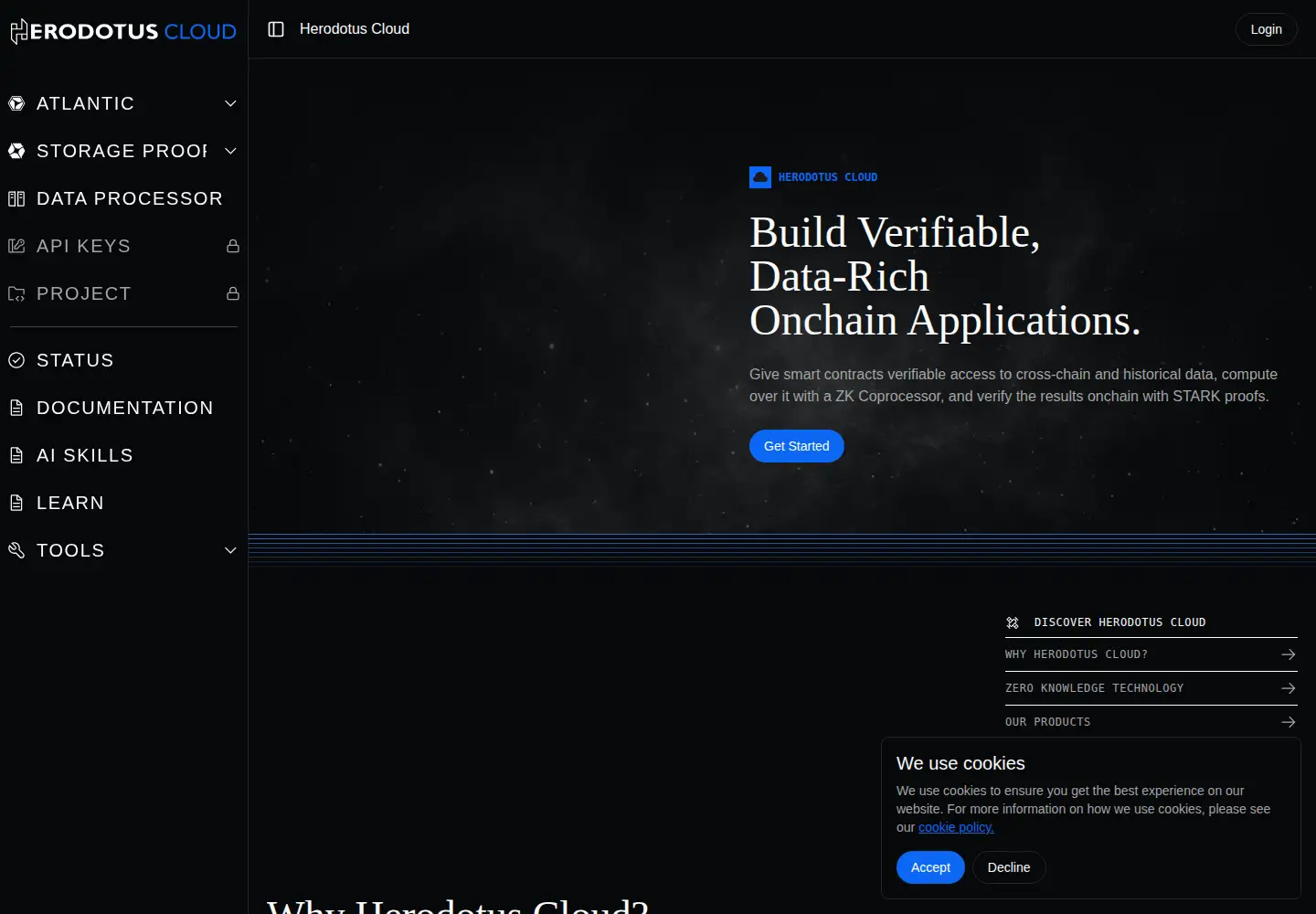This screenshot has height=914, width=1316.
Task: Accept the cookies
Action: (930, 867)
